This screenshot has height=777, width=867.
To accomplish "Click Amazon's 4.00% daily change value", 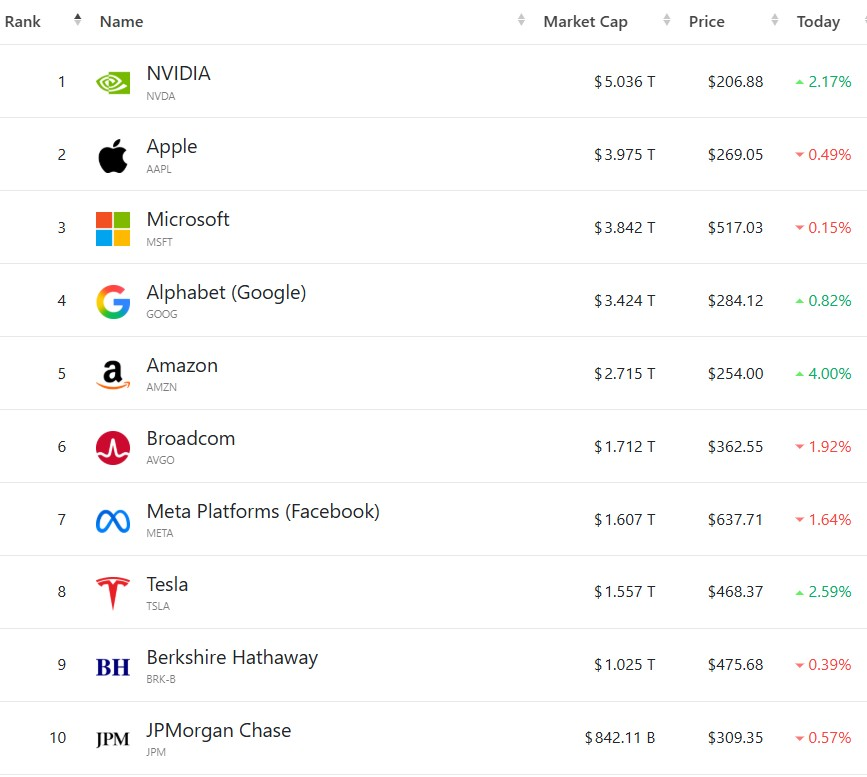I will [x=829, y=373].
